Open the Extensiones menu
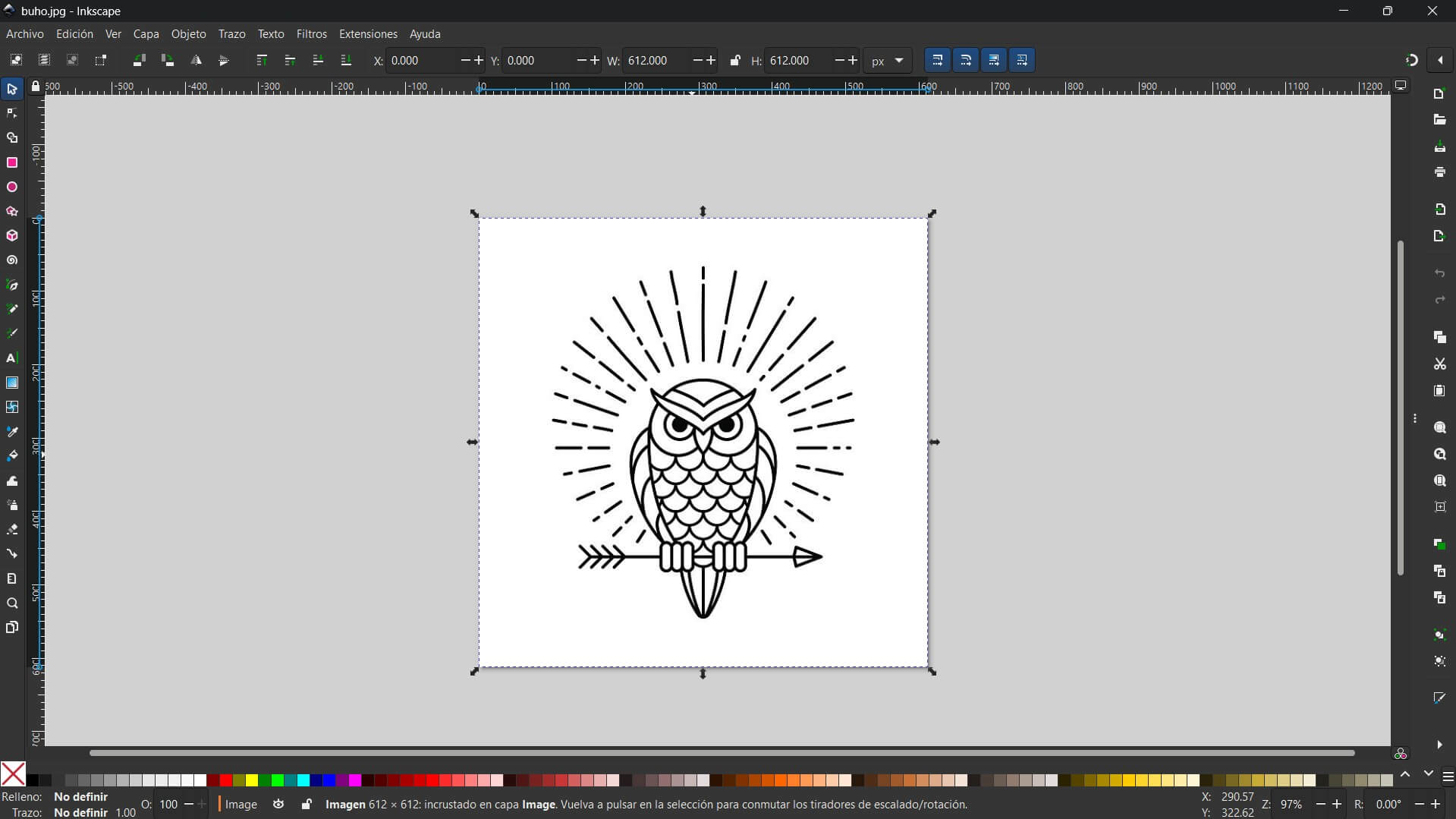This screenshot has height=819, width=1456. 368,34
